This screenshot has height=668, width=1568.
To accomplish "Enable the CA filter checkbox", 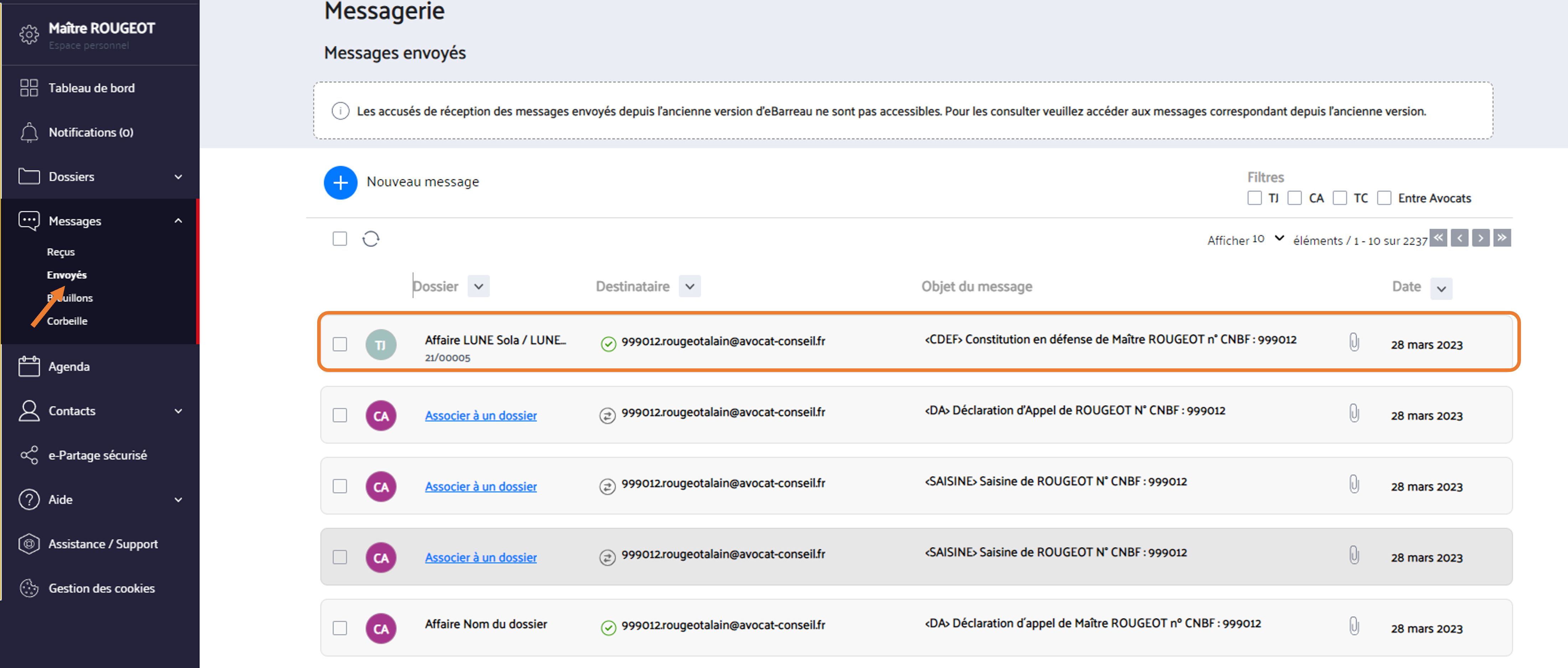I will 1295,198.
